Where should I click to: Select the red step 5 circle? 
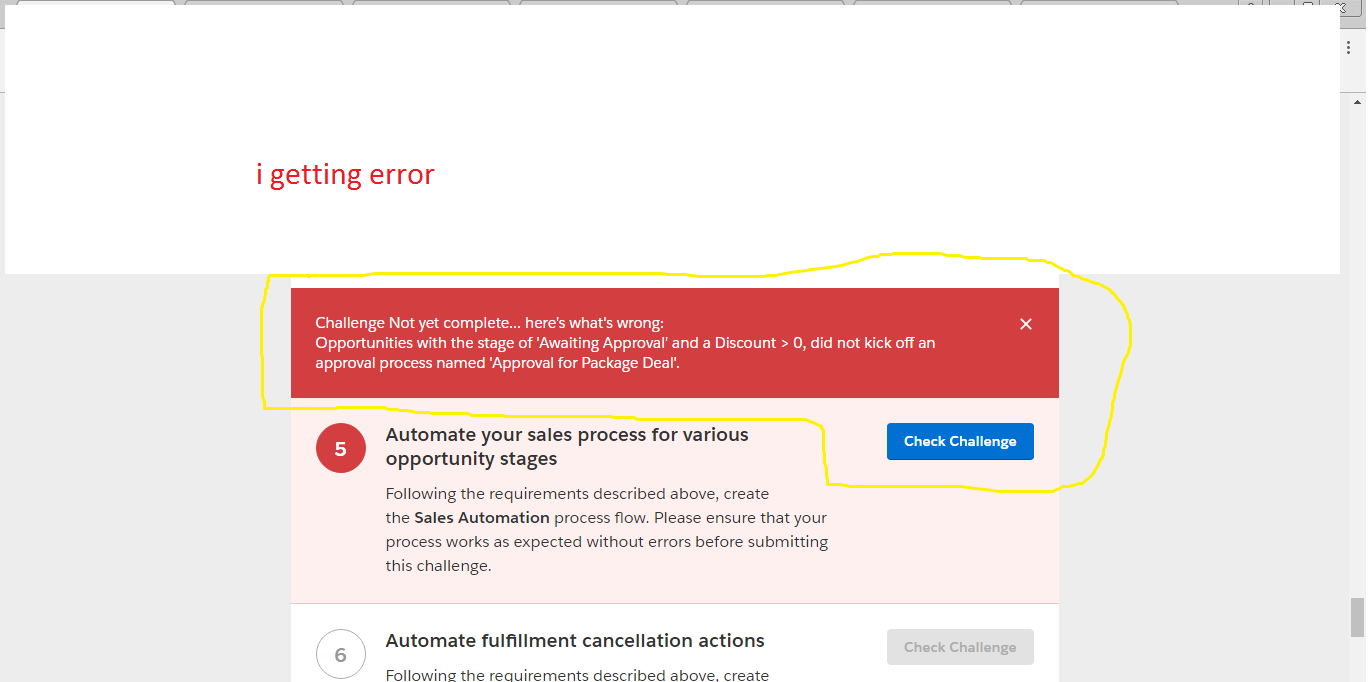[340, 449]
